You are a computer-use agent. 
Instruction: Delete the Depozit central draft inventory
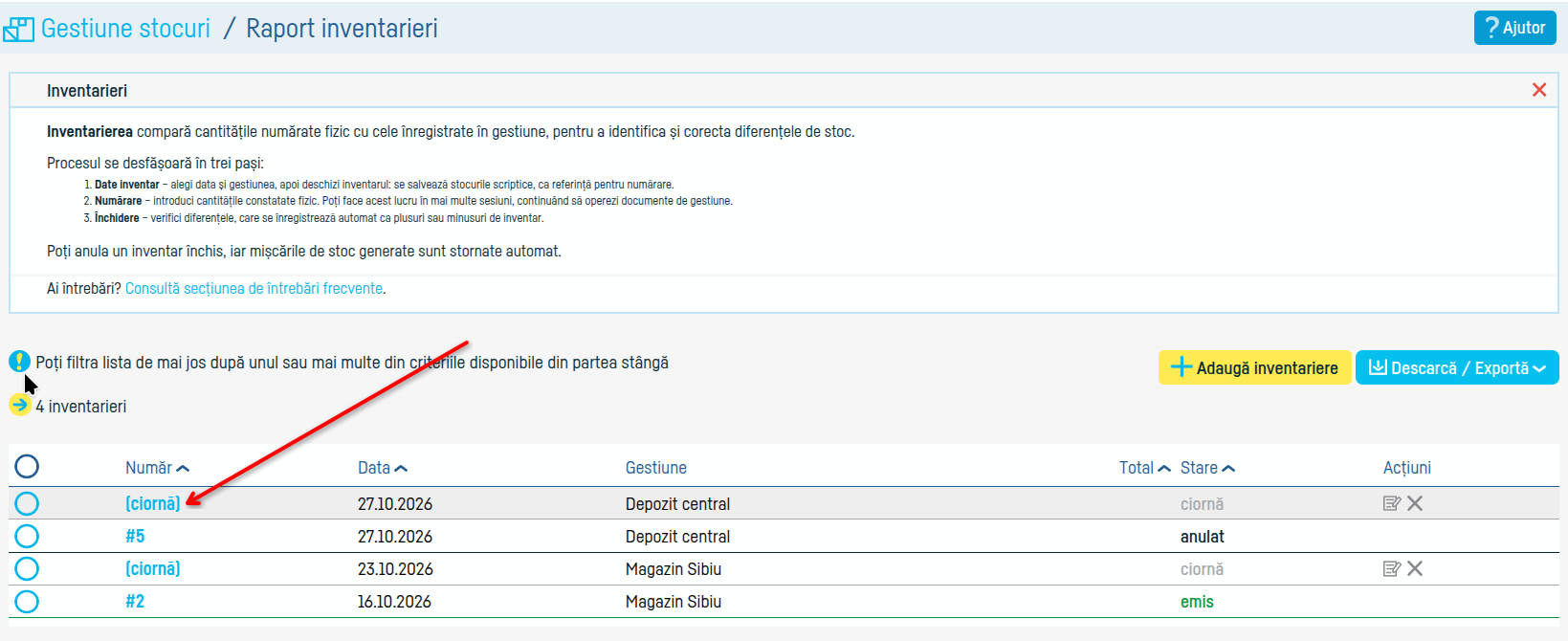(1415, 503)
